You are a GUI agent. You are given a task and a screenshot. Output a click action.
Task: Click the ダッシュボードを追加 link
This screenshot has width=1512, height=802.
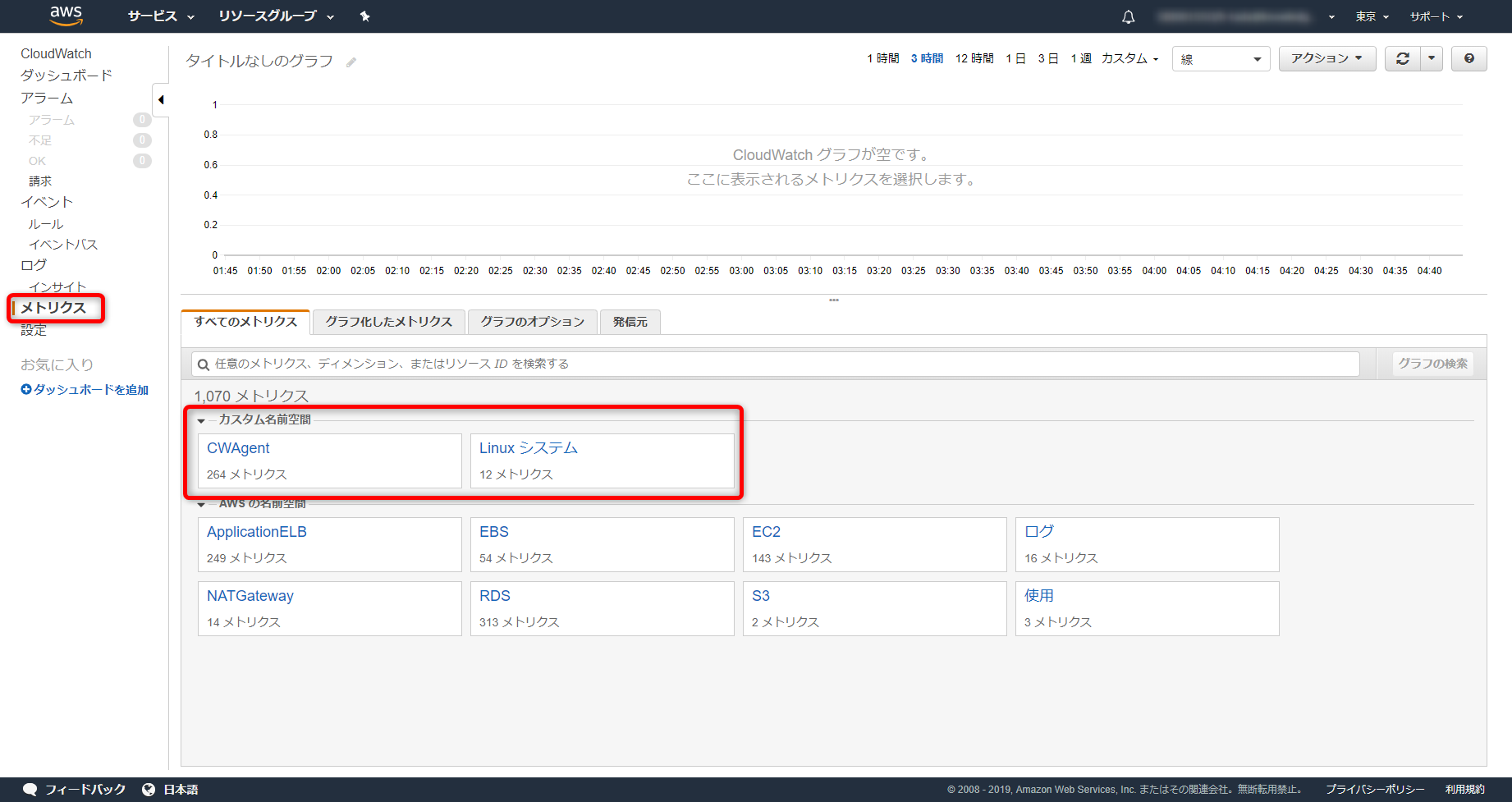tap(91, 390)
